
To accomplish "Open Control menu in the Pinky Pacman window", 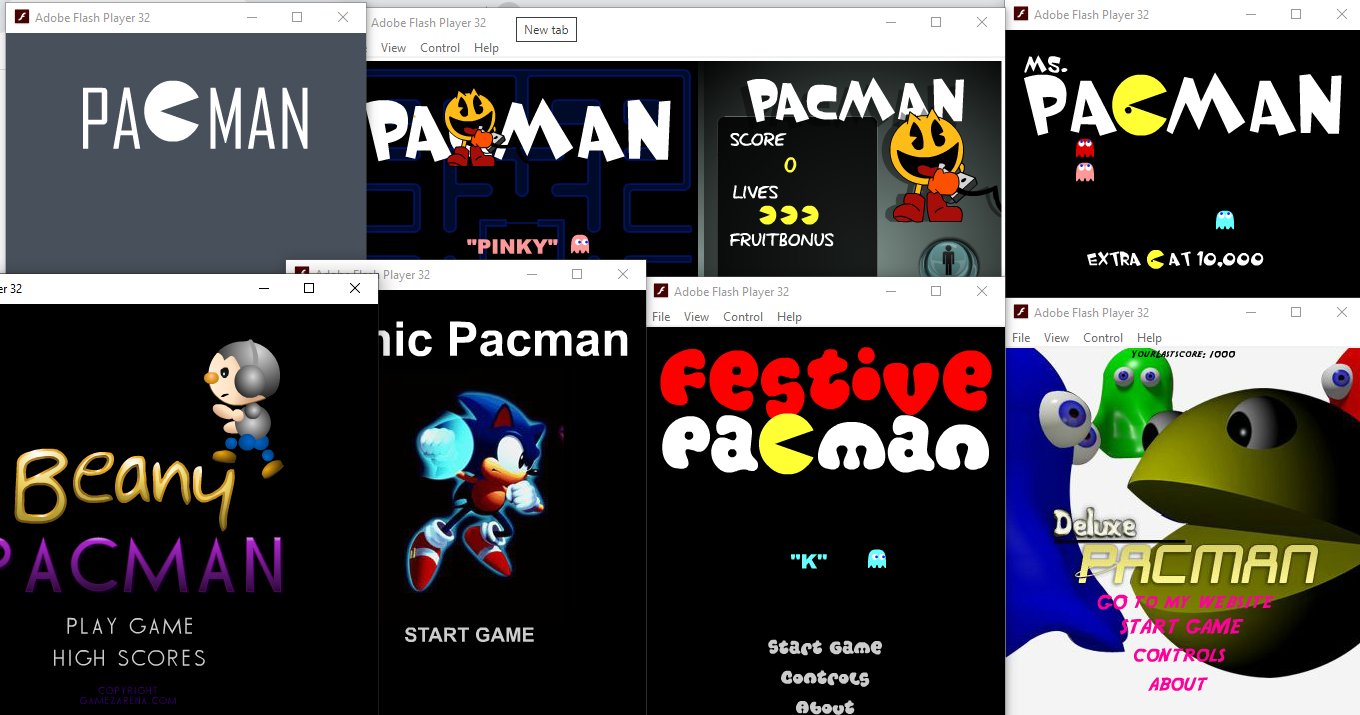I will [440, 48].
